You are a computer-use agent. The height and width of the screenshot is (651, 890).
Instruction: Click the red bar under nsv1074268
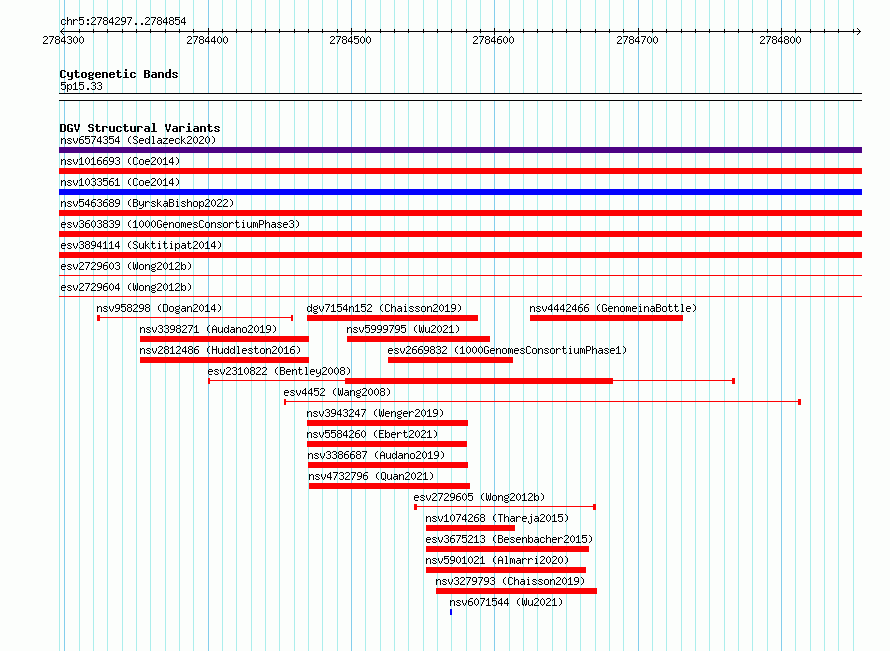tap(471, 528)
